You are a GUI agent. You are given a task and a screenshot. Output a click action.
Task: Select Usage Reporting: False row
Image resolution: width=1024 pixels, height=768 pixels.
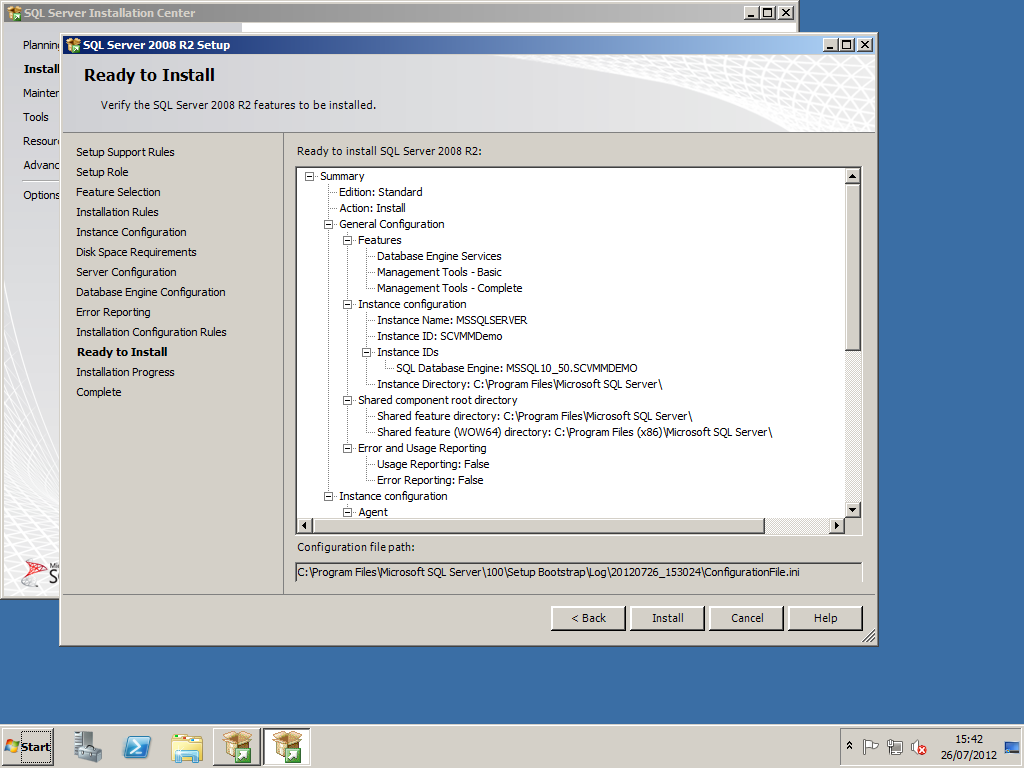(x=433, y=464)
